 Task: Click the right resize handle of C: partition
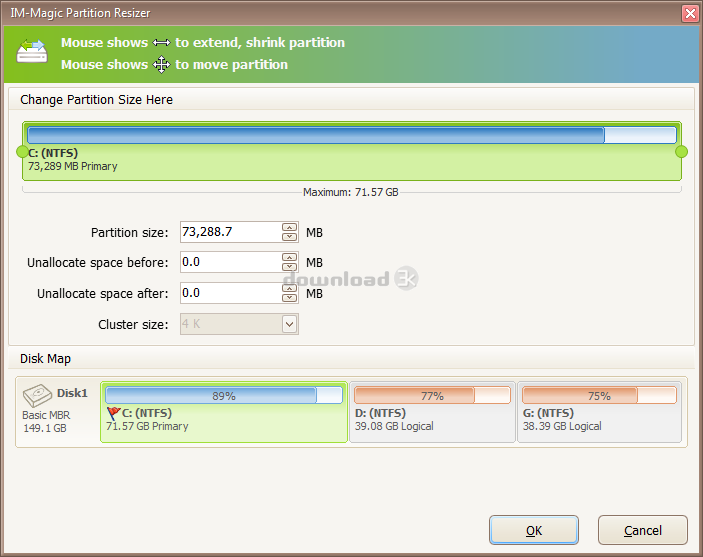[x=681, y=152]
